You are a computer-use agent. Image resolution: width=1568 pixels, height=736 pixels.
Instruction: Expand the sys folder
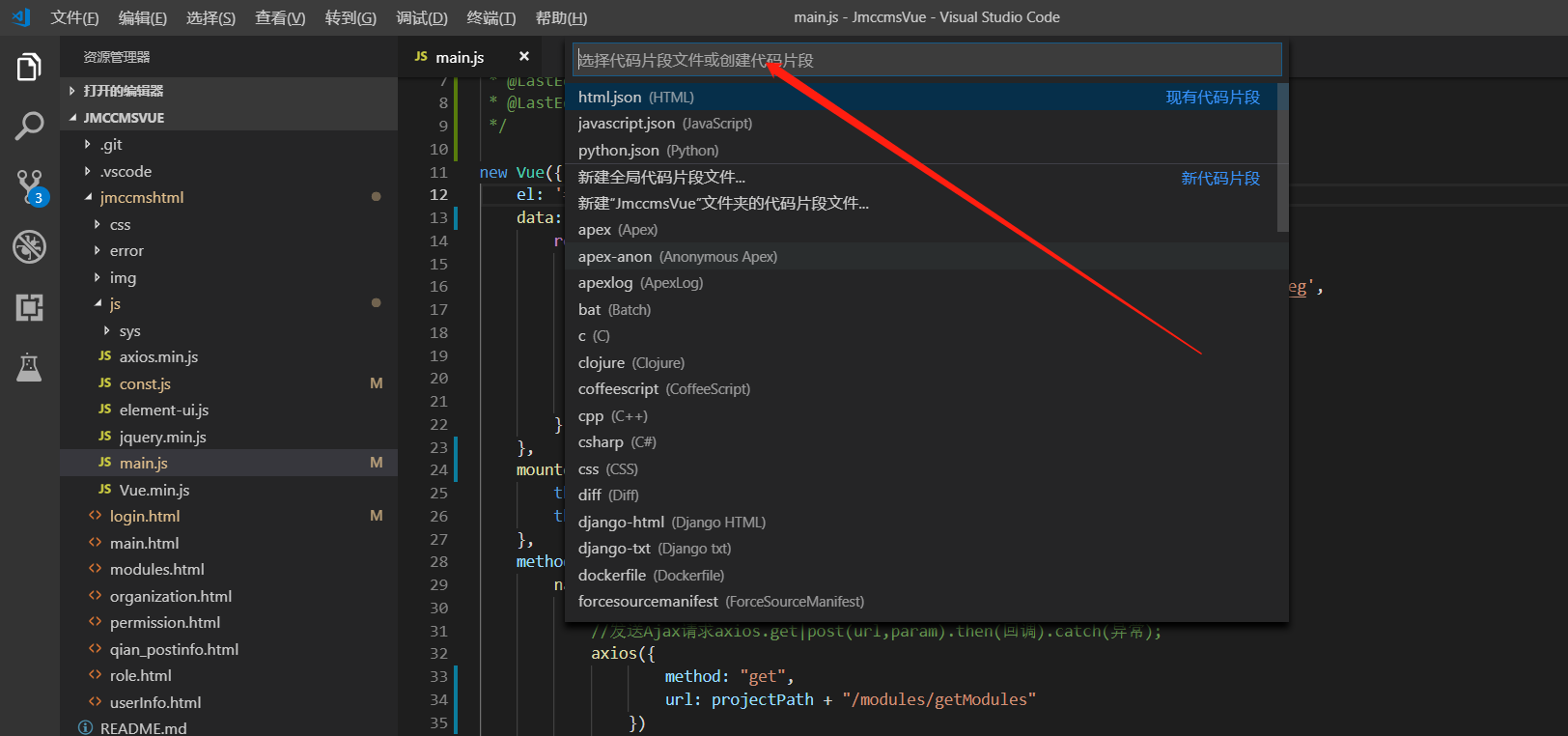click(x=107, y=330)
